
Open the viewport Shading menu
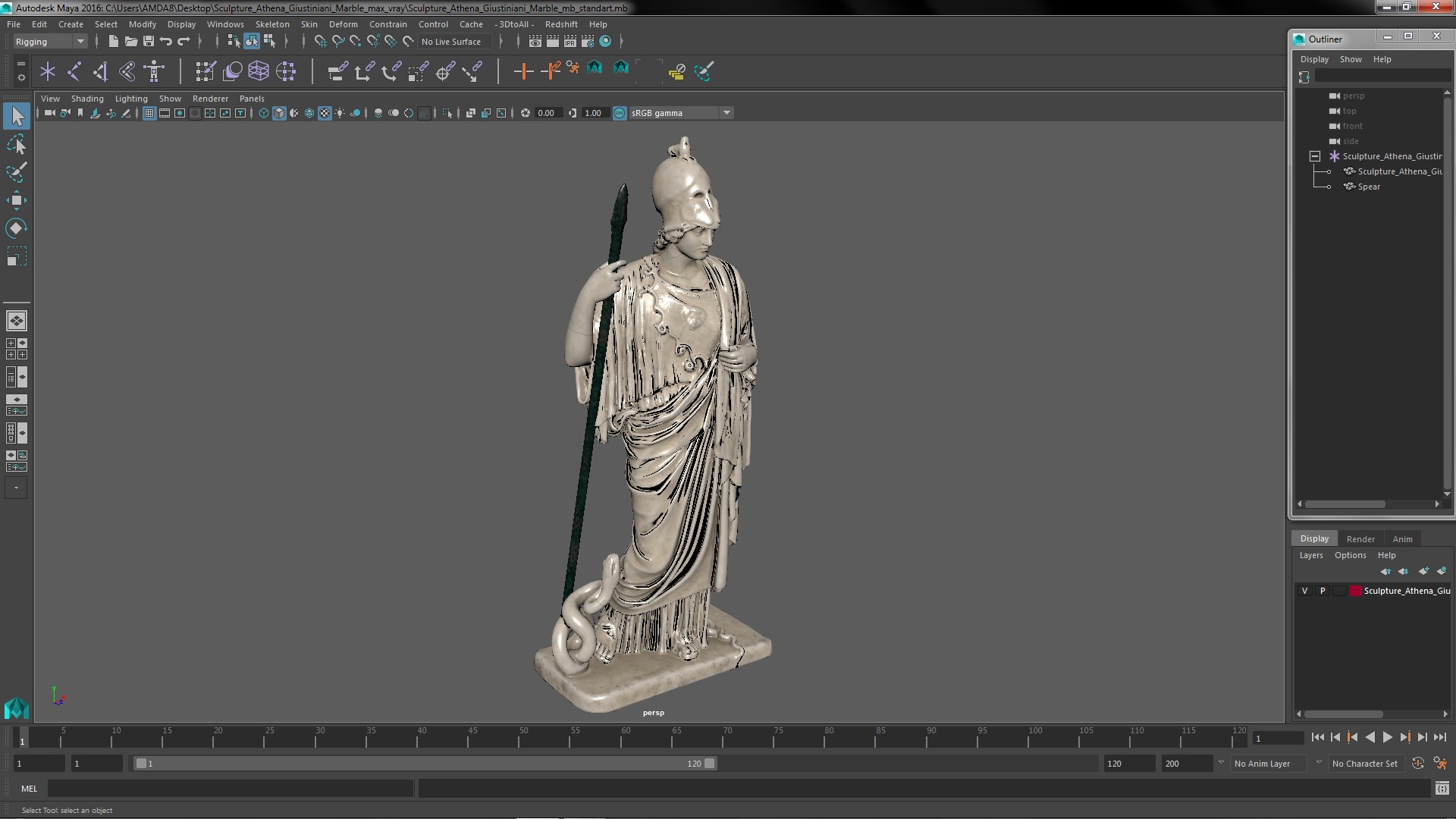tap(87, 99)
